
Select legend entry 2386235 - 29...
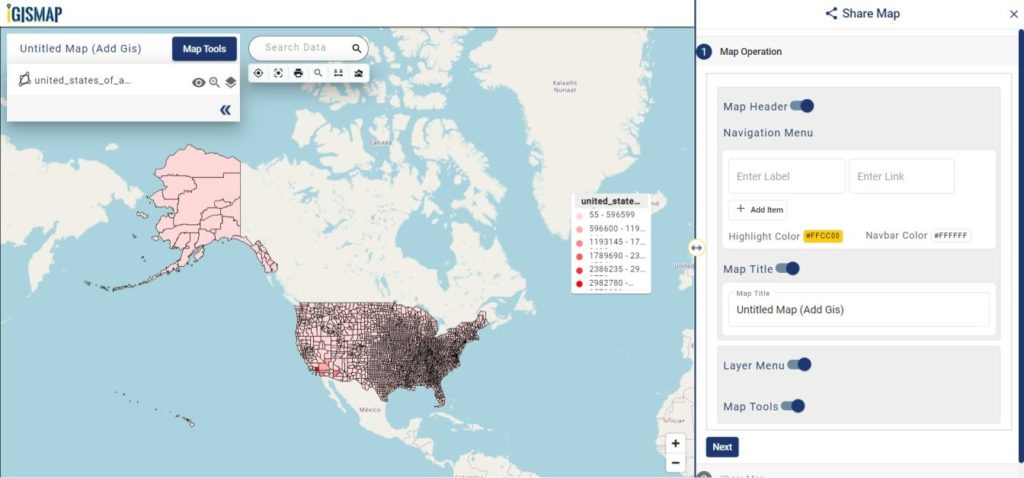610,270
